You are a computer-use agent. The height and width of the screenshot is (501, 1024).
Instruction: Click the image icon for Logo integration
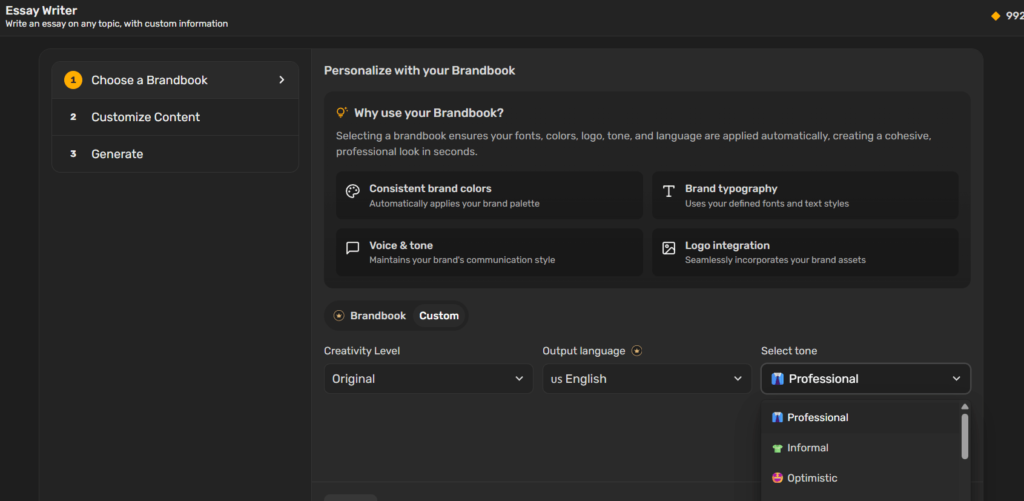click(668, 248)
